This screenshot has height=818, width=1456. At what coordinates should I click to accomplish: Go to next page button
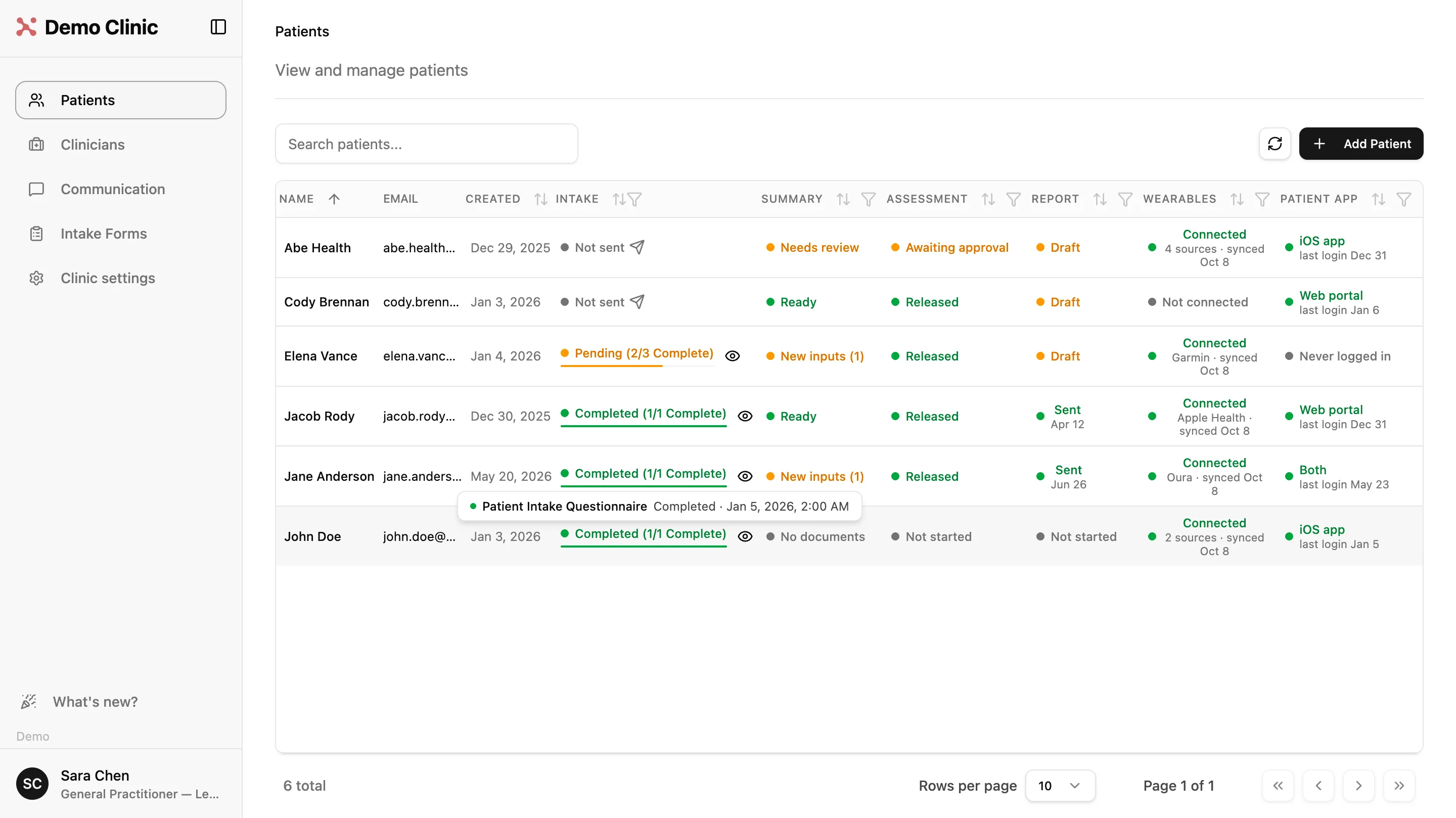(1358, 786)
